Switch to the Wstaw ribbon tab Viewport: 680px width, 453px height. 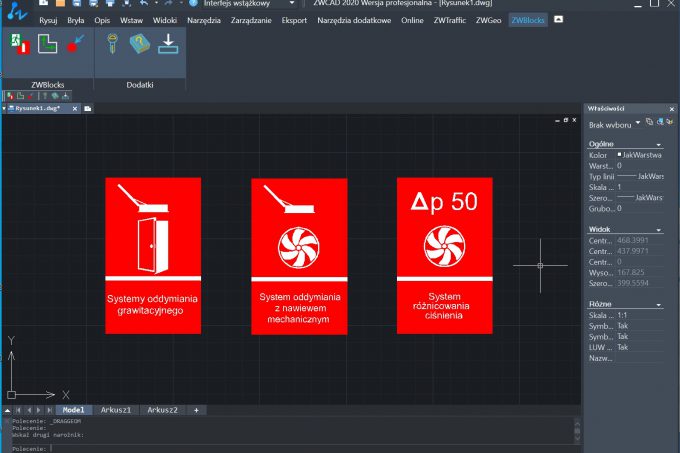(x=131, y=20)
